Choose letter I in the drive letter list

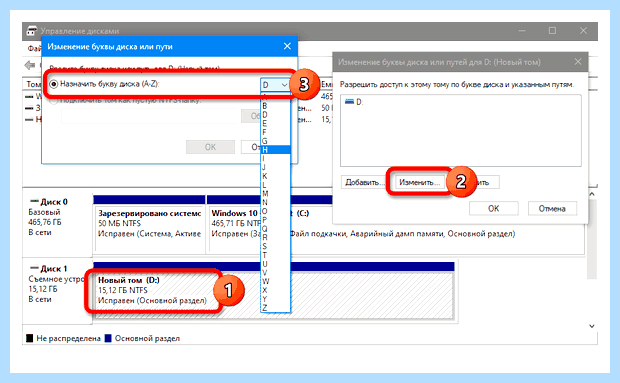[275, 158]
